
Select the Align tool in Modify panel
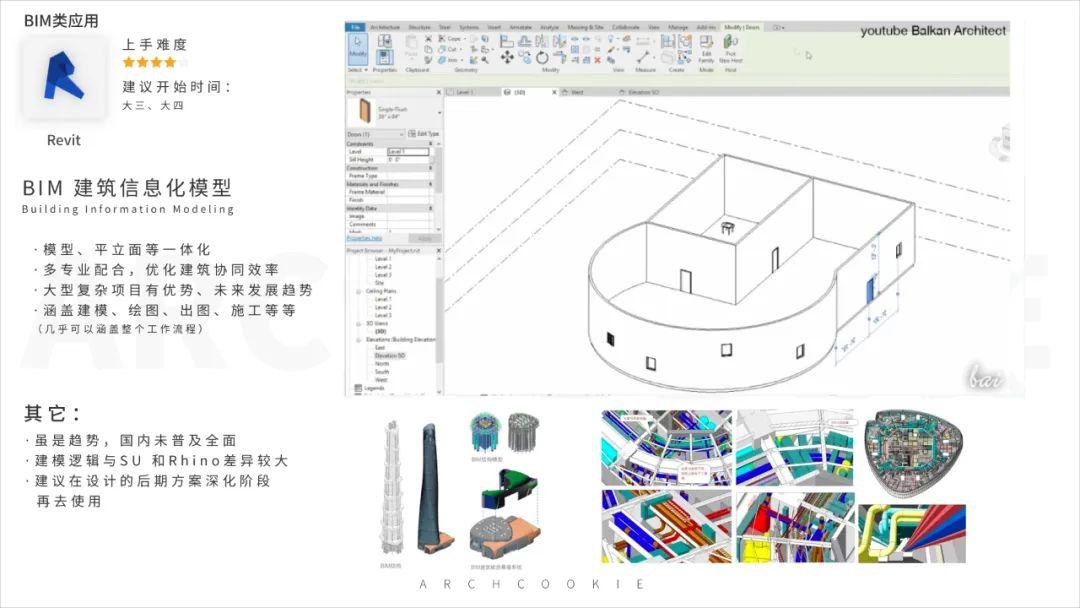point(506,41)
